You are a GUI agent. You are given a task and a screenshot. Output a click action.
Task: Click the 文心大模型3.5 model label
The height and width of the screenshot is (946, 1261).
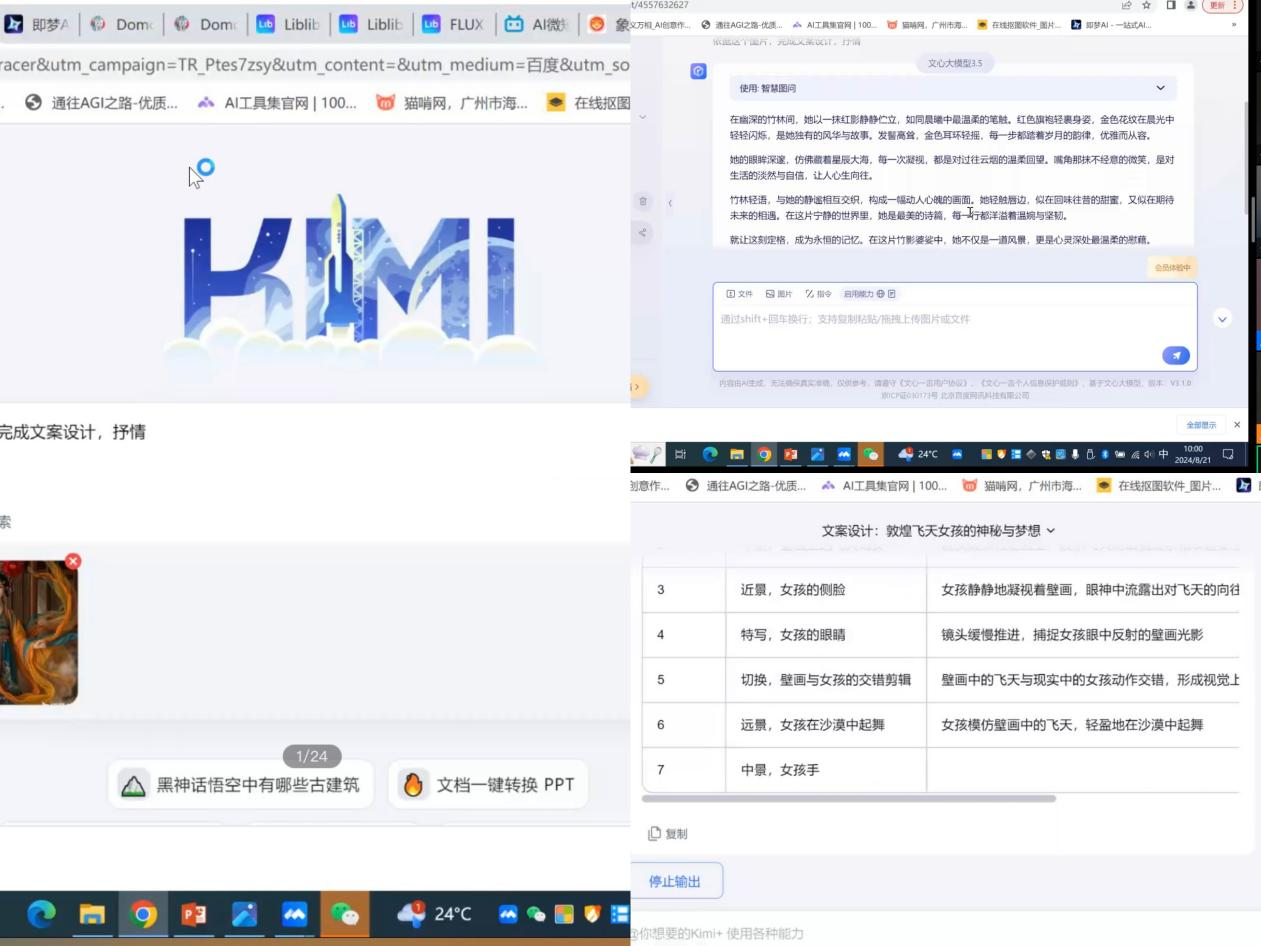coord(955,63)
